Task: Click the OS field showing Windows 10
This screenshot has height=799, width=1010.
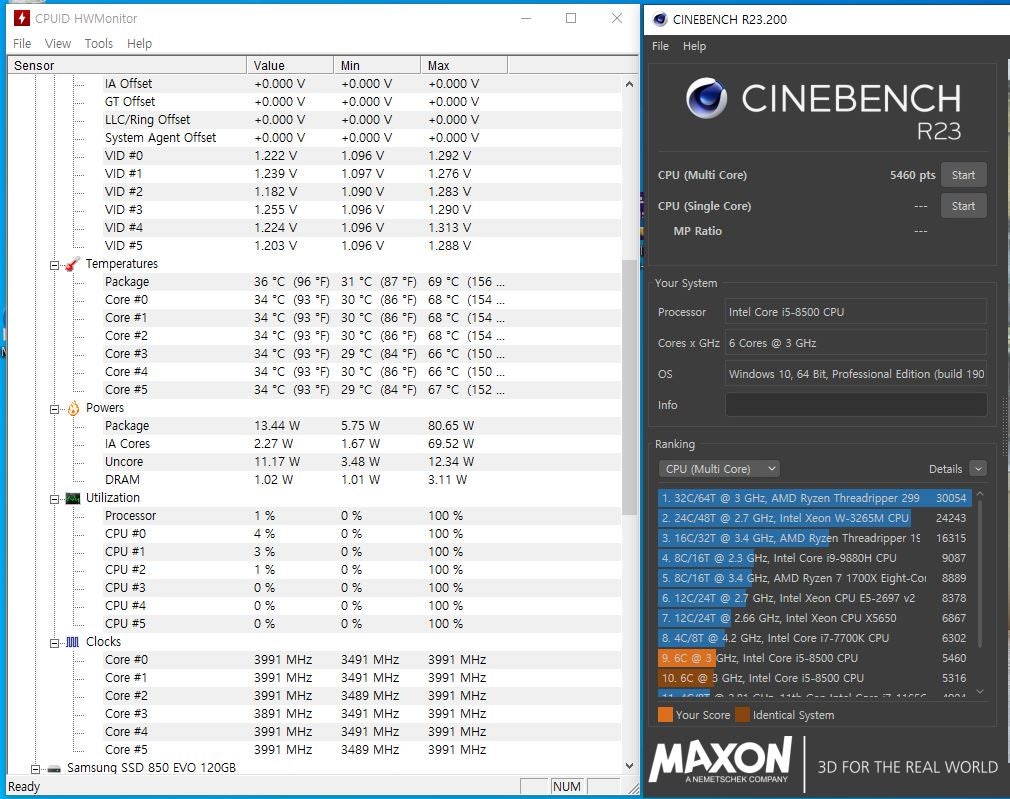Action: click(x=855, y=374)
